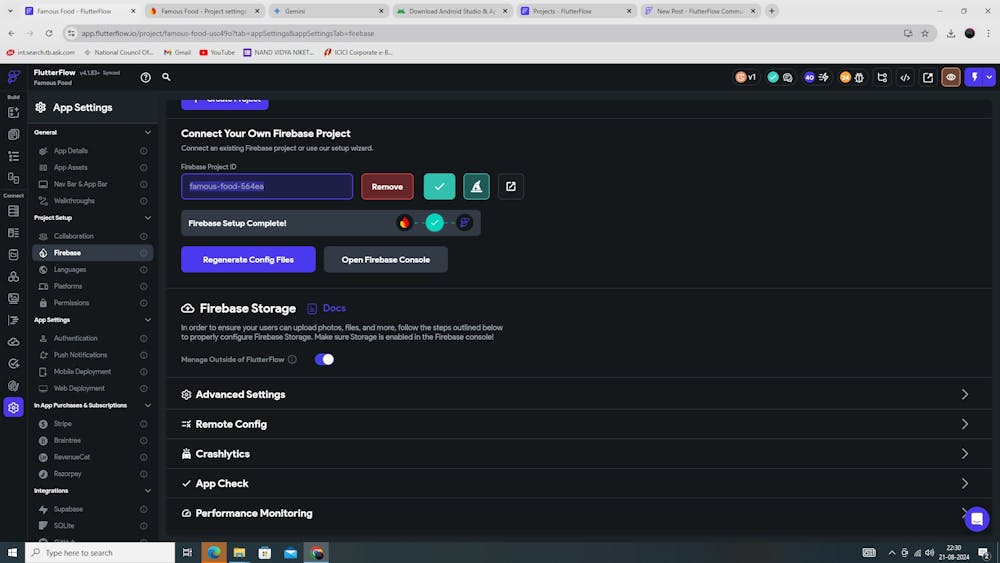The width and height of the screenshot is (1000, 563).
Task: Open File Explorer from taskbar
Action: point(239,553)
